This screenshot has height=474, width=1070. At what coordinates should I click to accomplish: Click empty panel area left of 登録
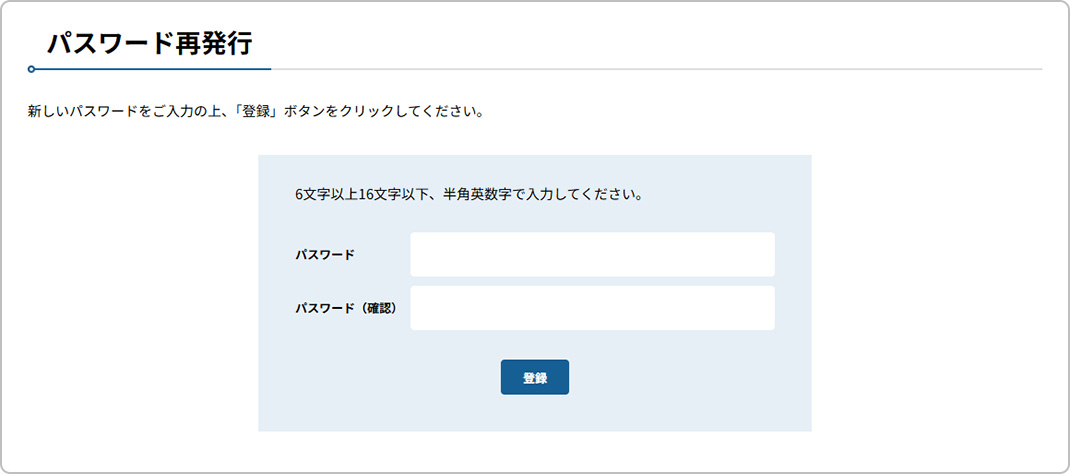(380, 378)
